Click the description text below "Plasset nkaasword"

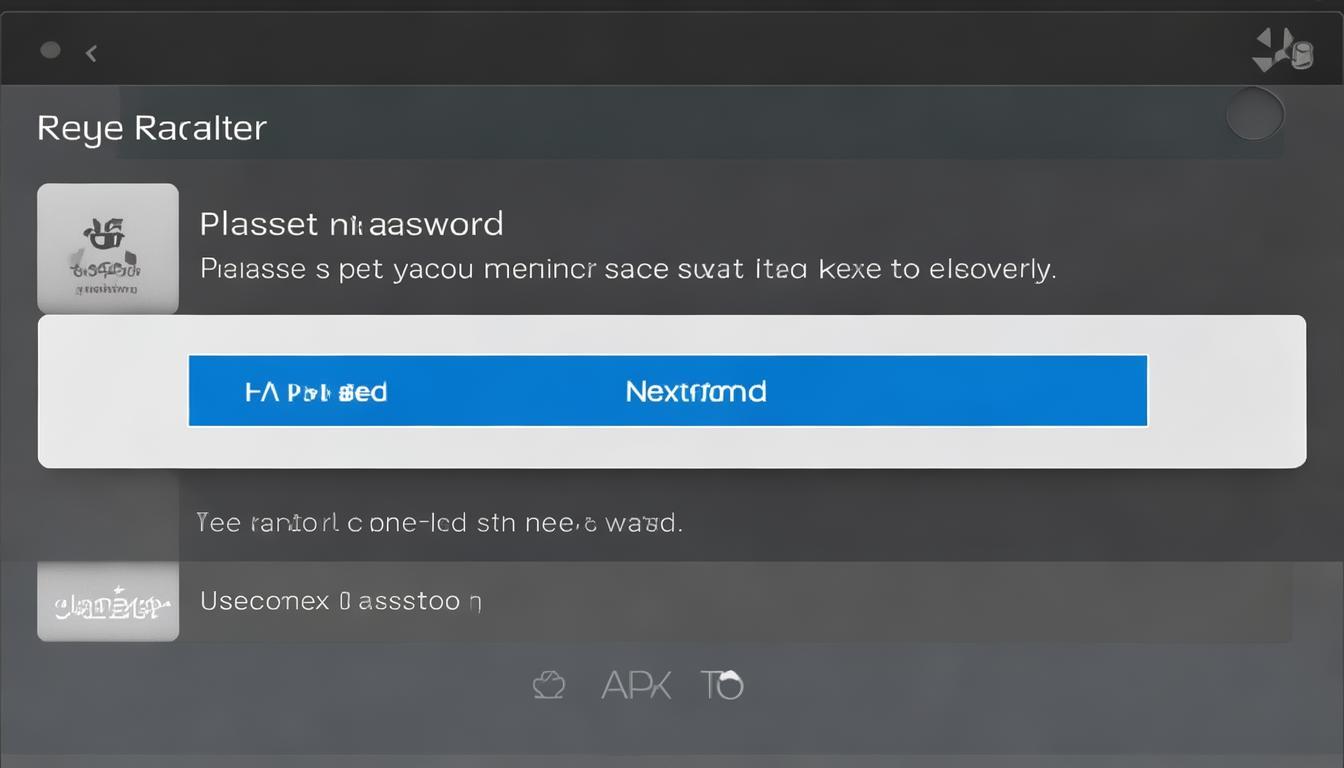(627, 269)
